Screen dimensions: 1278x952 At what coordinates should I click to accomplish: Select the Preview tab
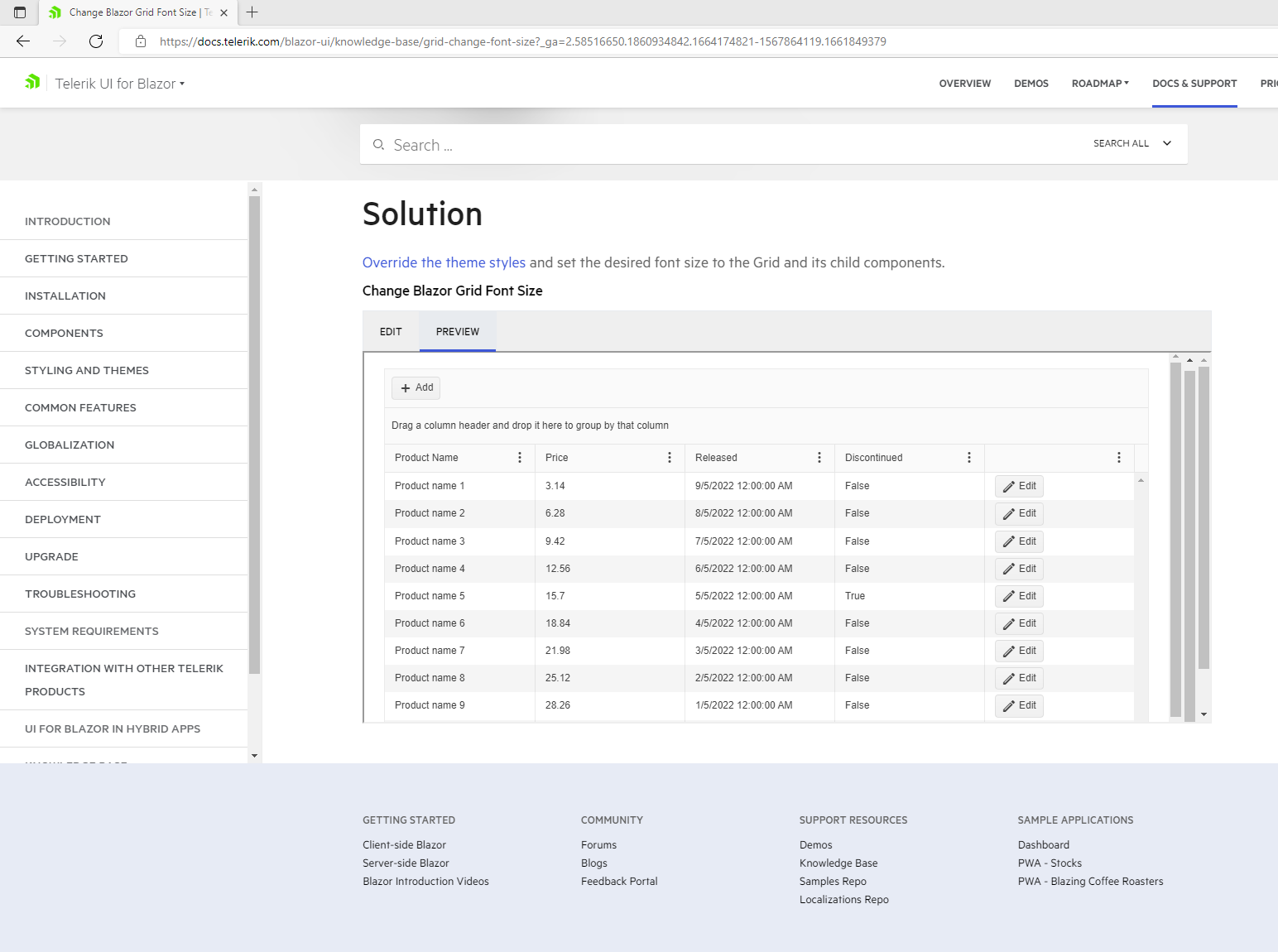click(x=458, y=332)
